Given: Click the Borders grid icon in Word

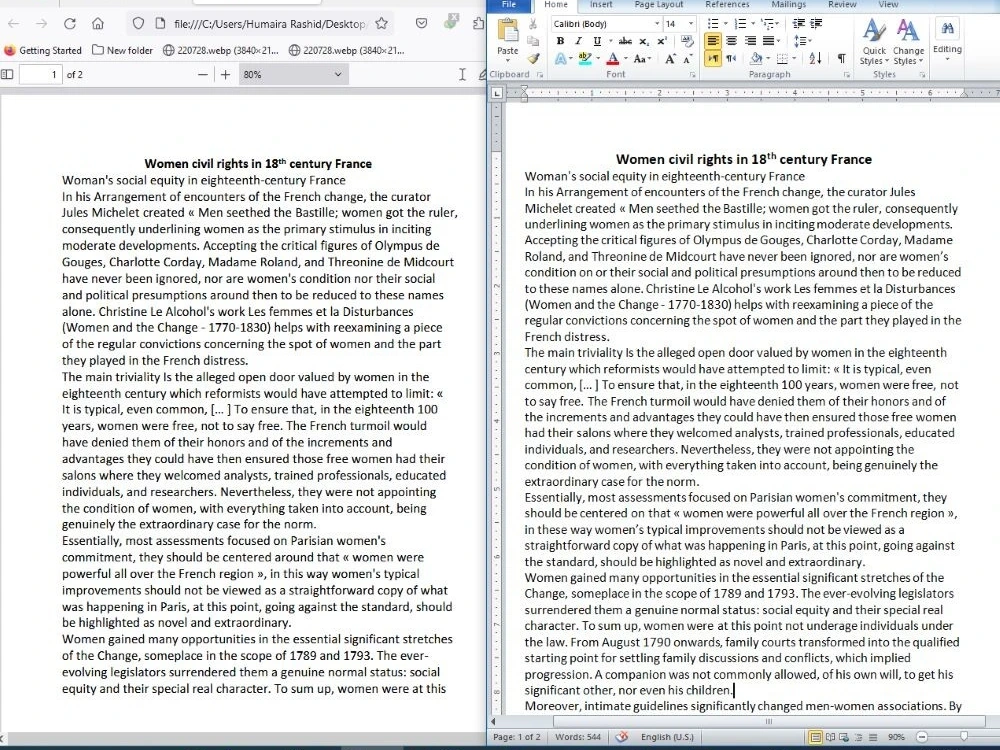Looking at the screenshot, I should click(782, 59).
